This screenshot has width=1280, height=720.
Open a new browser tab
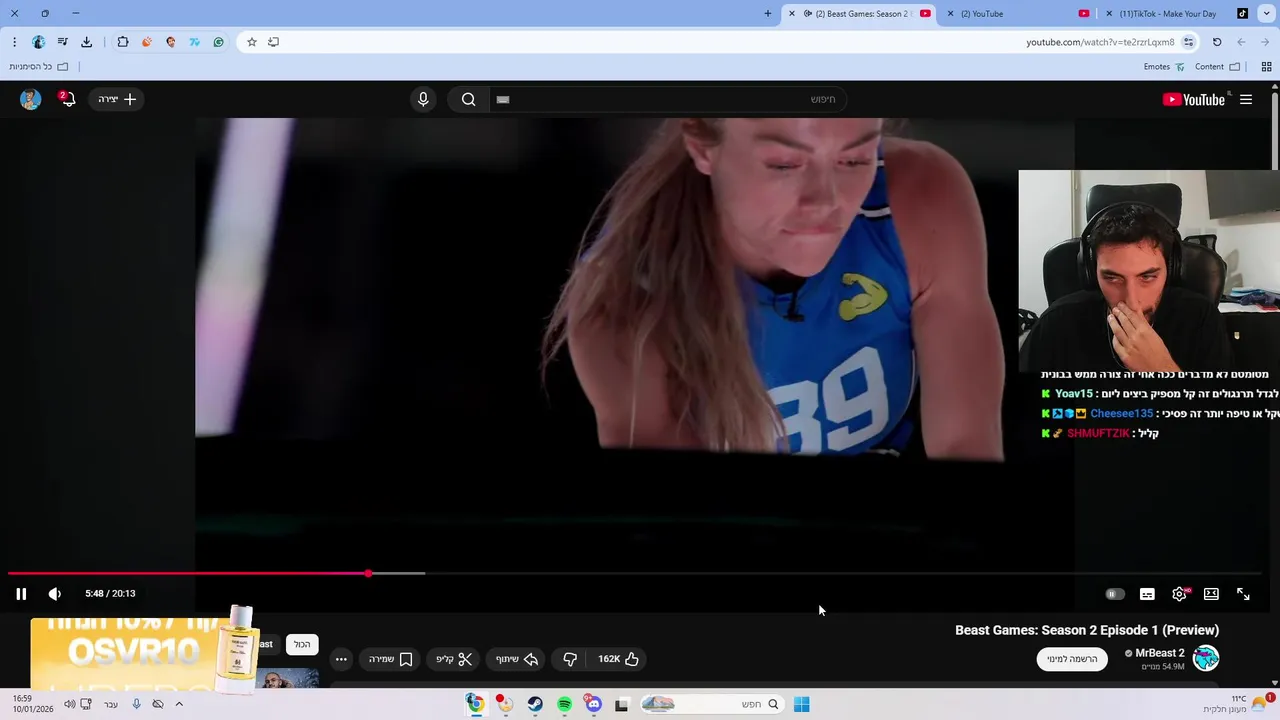(x=768, y=14)
